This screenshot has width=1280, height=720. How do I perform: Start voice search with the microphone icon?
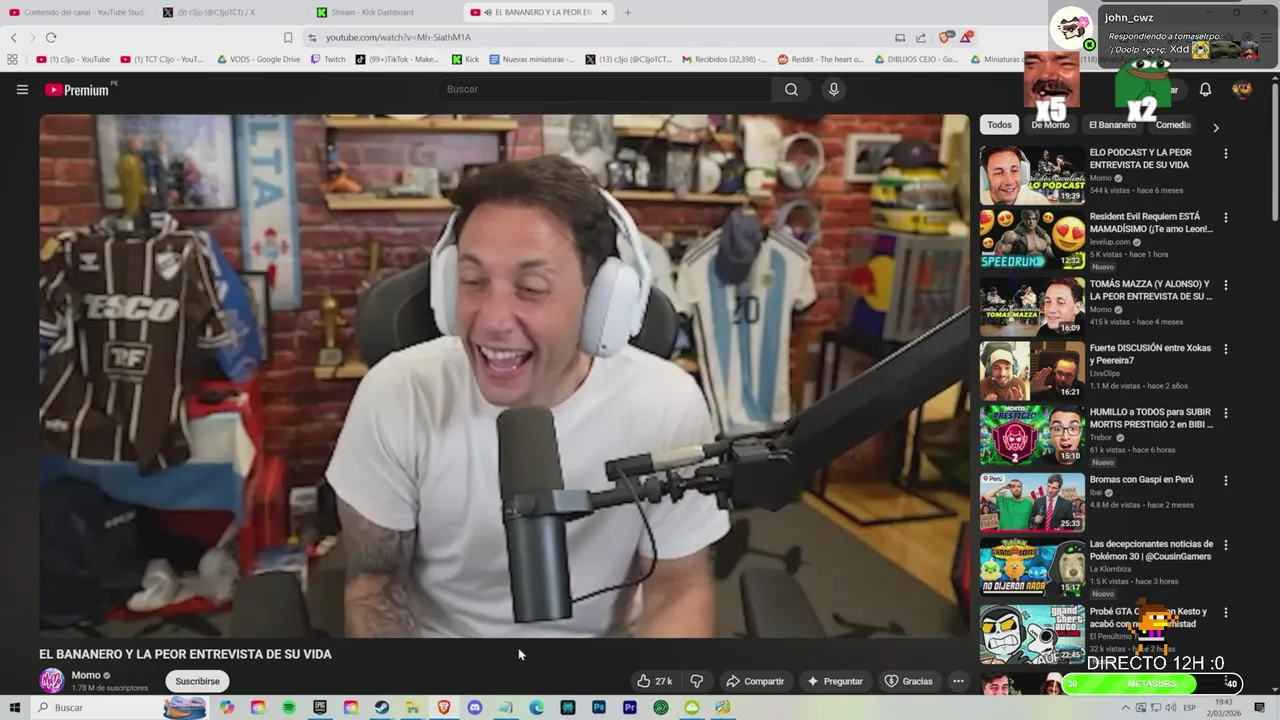click(834, 89)
